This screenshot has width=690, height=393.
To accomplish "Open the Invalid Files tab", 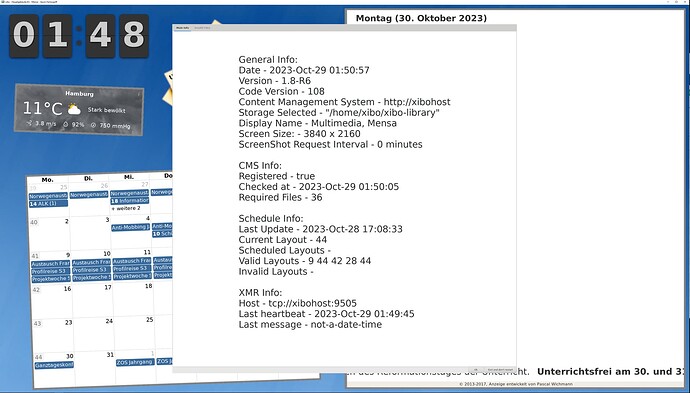I will click(202, 28).
